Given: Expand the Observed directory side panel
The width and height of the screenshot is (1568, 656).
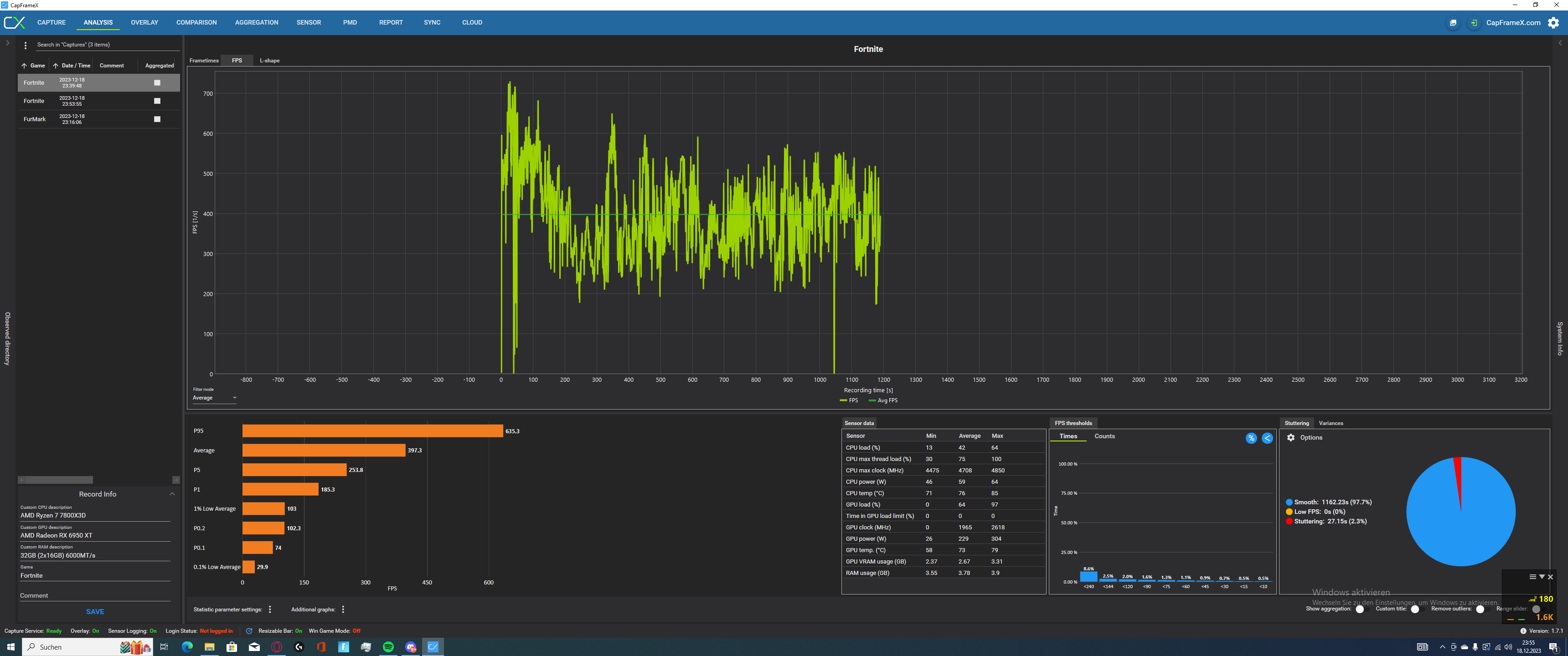Looking at the screenshot, I should [x=7, y=43].
